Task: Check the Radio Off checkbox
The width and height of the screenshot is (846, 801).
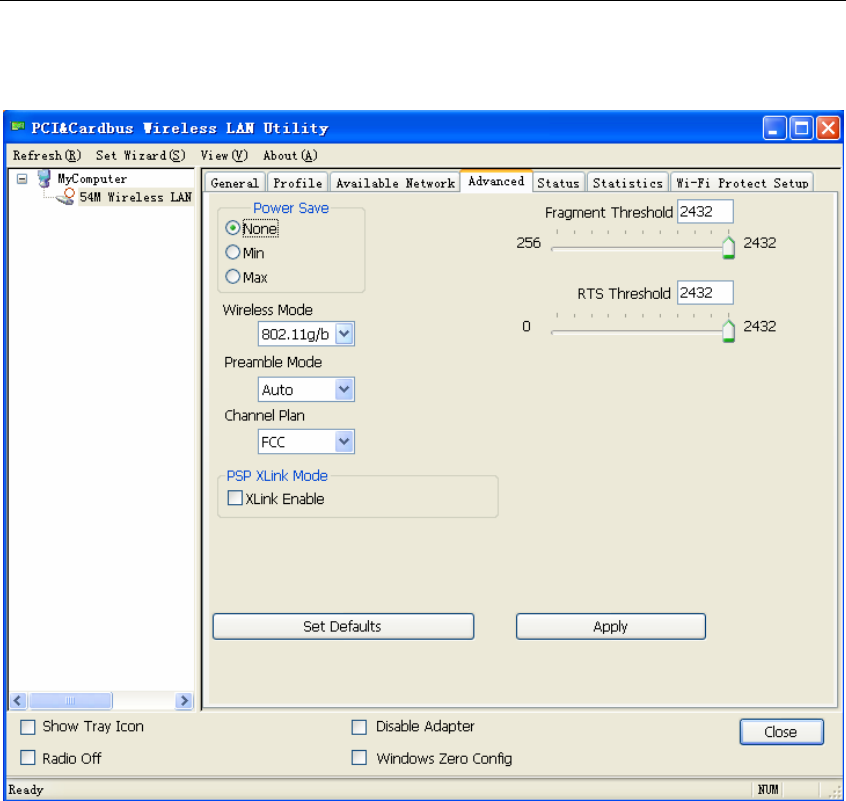Action: click(x=28, y=758)
